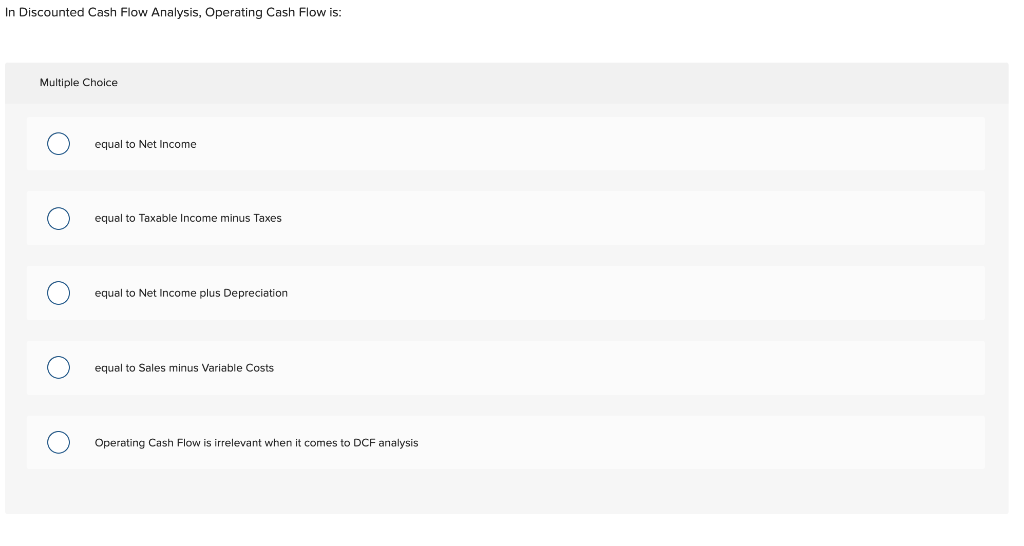Click the question text about Operating Cash Flow
The width and height of the screenshot is (1024, 546).
(173, 12)
